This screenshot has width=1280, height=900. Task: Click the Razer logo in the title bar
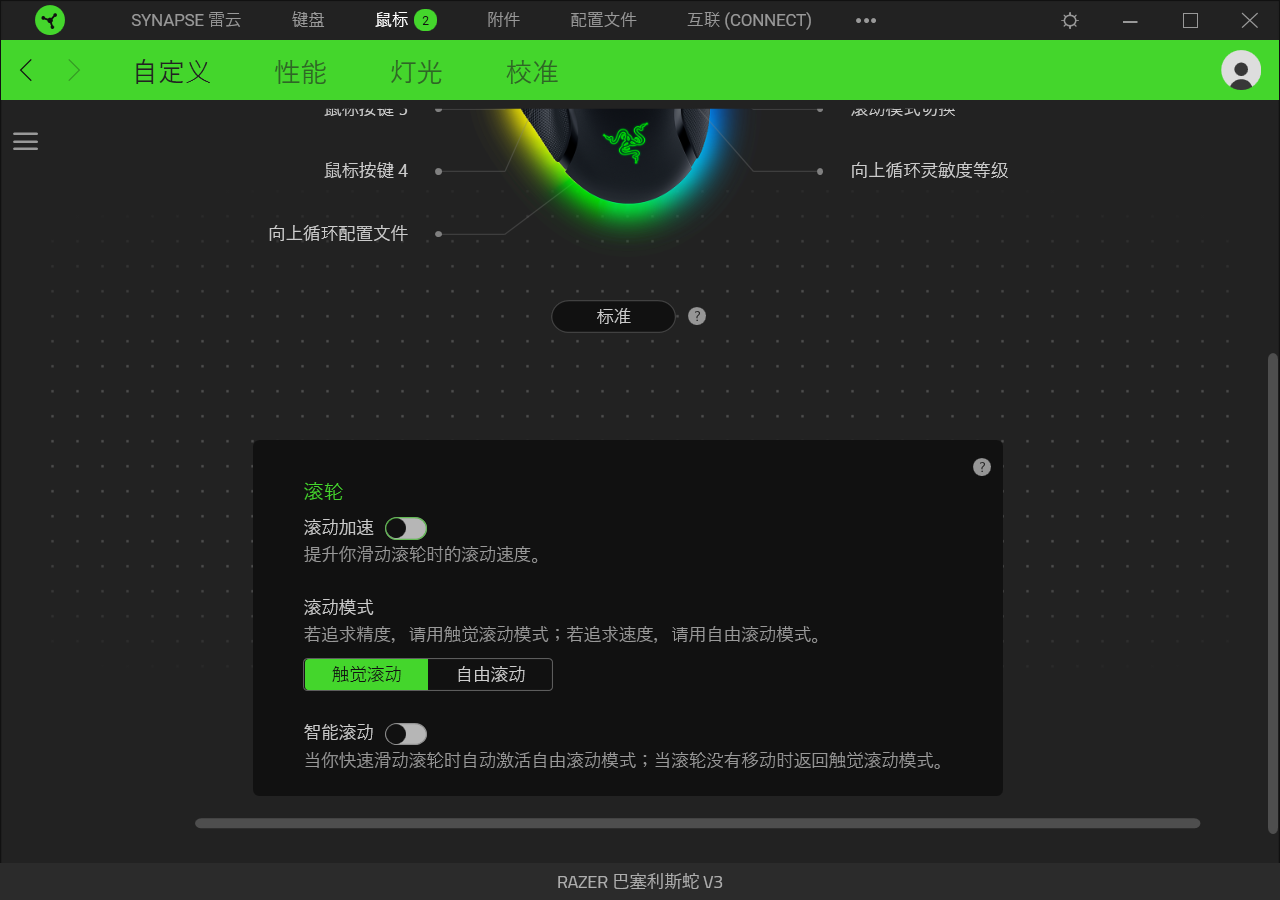pos(50,20)
